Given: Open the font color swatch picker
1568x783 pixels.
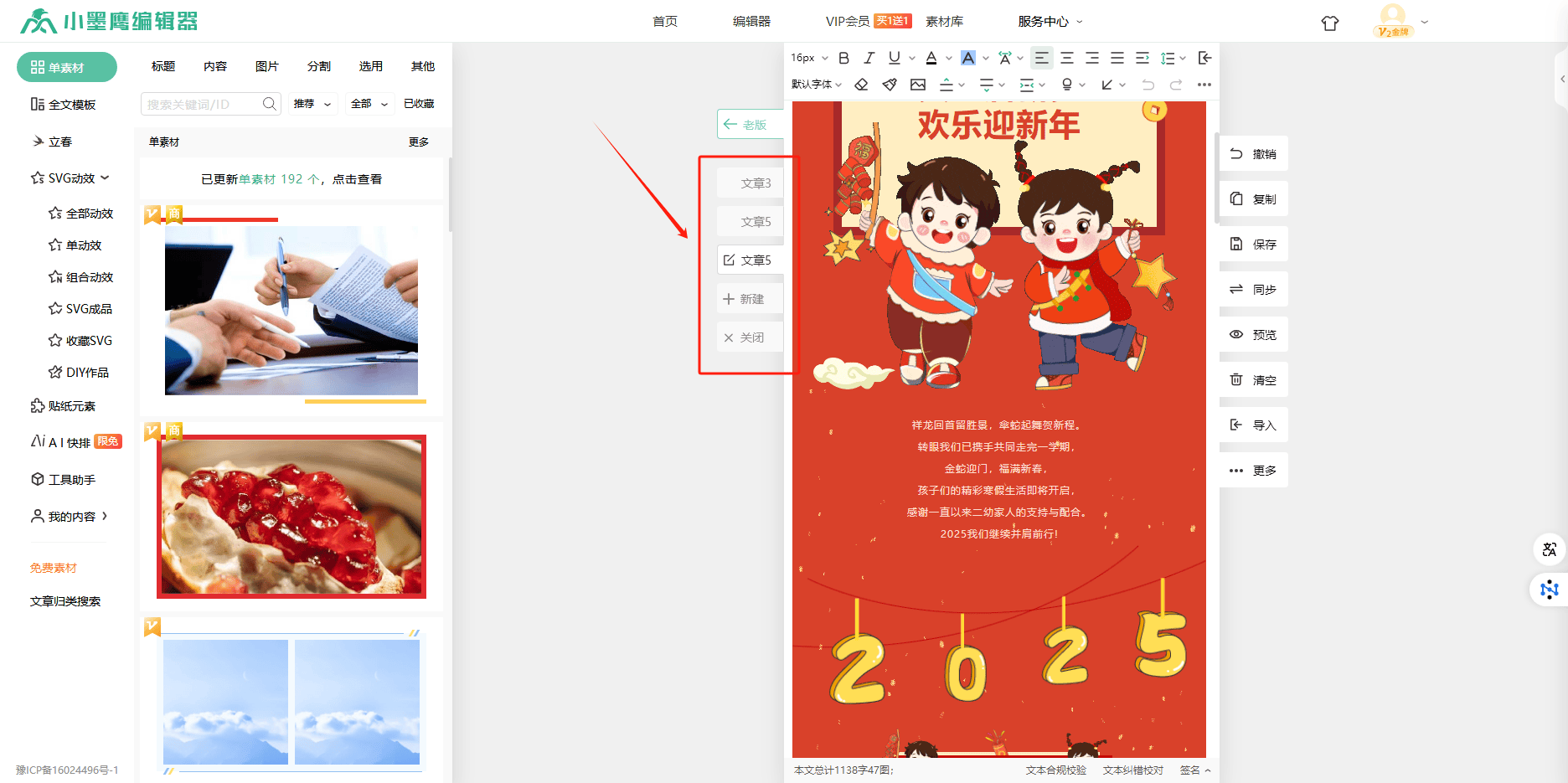Looking at the screenshot, I should pyautogui.click(x=948, y=58).
